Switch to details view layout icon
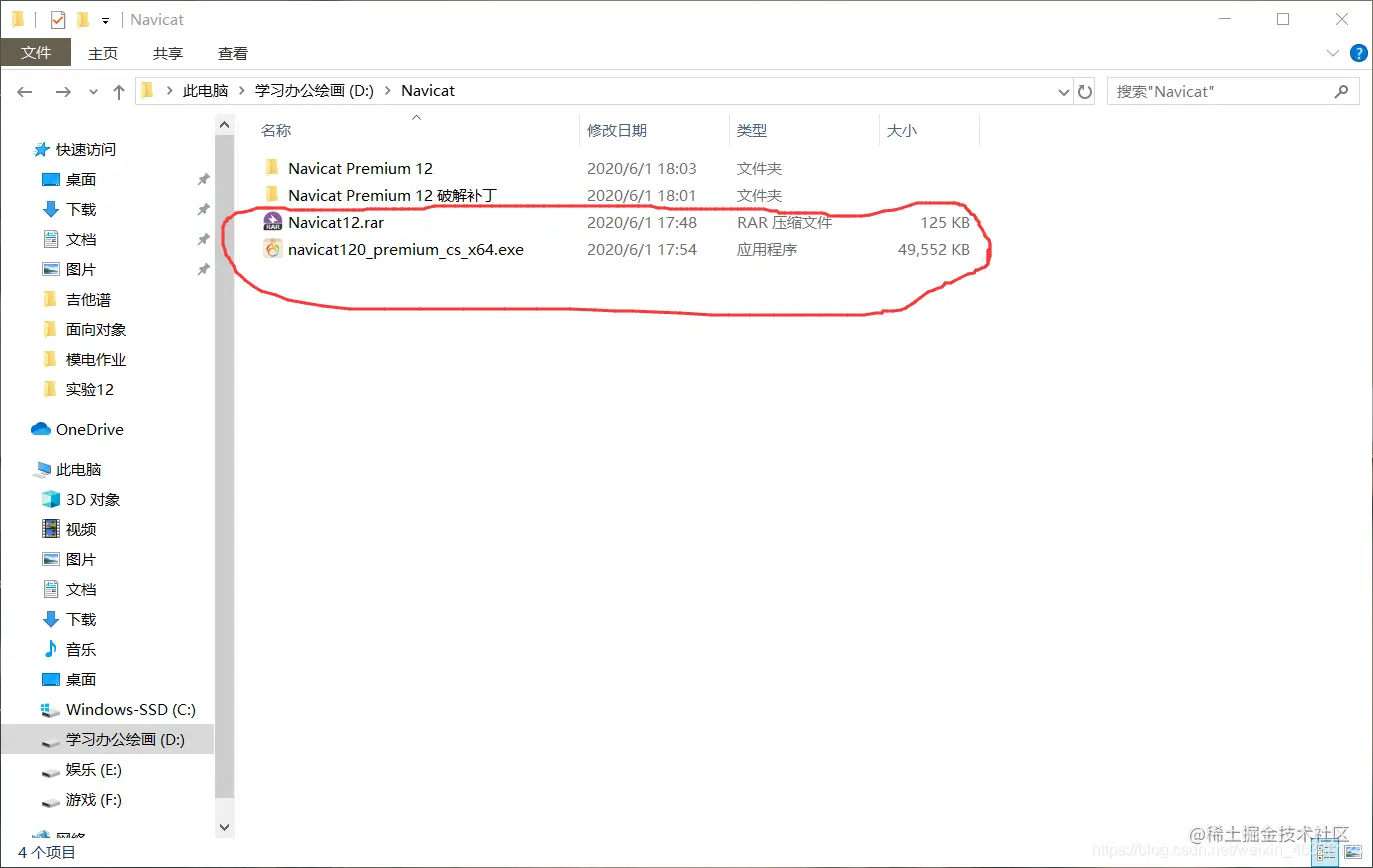The image size is (1373, 868). coord(1327,853)
